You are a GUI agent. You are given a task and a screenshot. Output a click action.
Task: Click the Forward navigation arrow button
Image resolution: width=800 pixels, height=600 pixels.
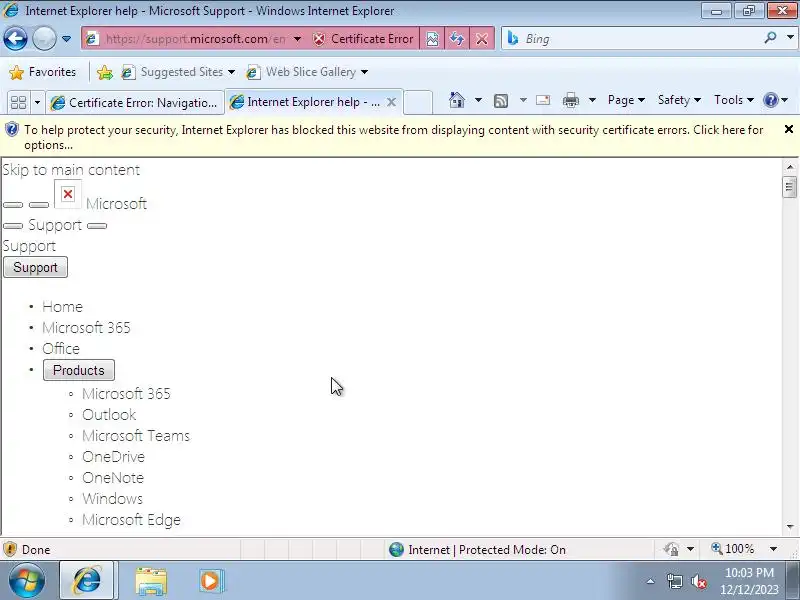[44, 38]
